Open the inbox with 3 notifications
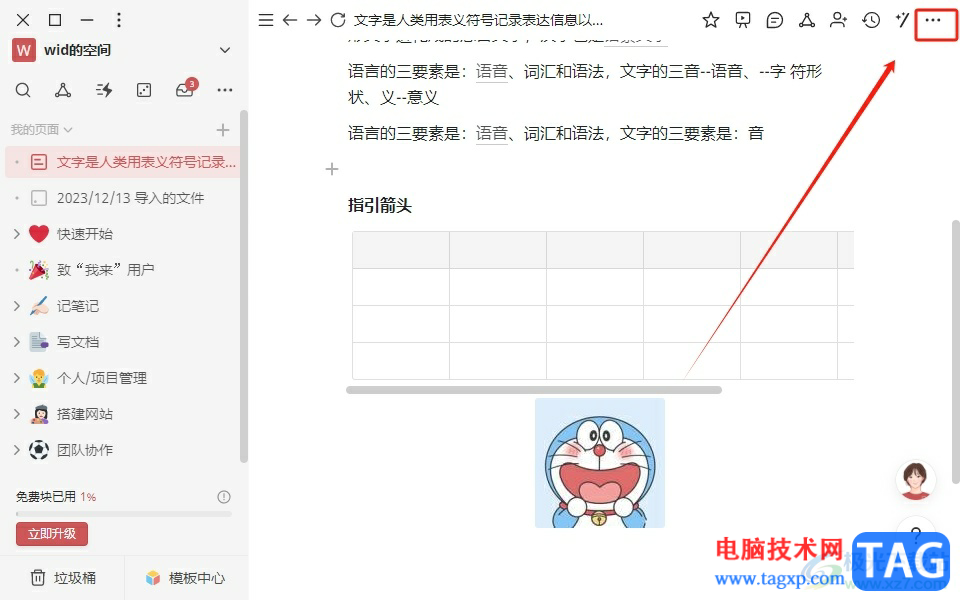Image resolution: width=960 pixels, height=600 pixels. pos(185,90)
